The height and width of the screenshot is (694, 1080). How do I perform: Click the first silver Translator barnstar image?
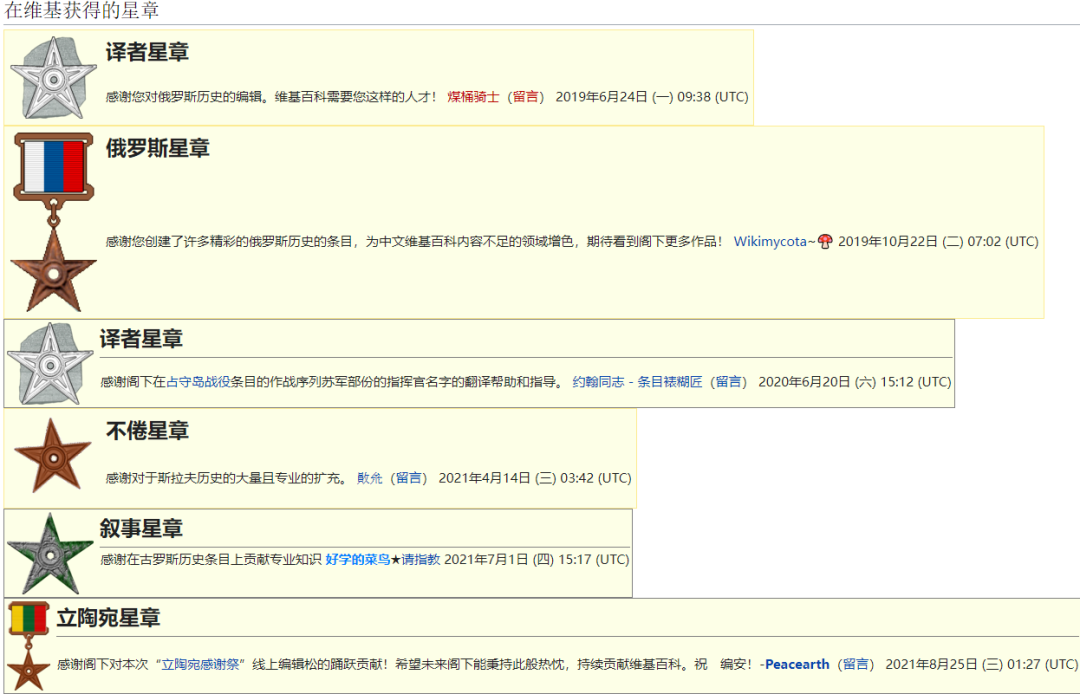52,78
